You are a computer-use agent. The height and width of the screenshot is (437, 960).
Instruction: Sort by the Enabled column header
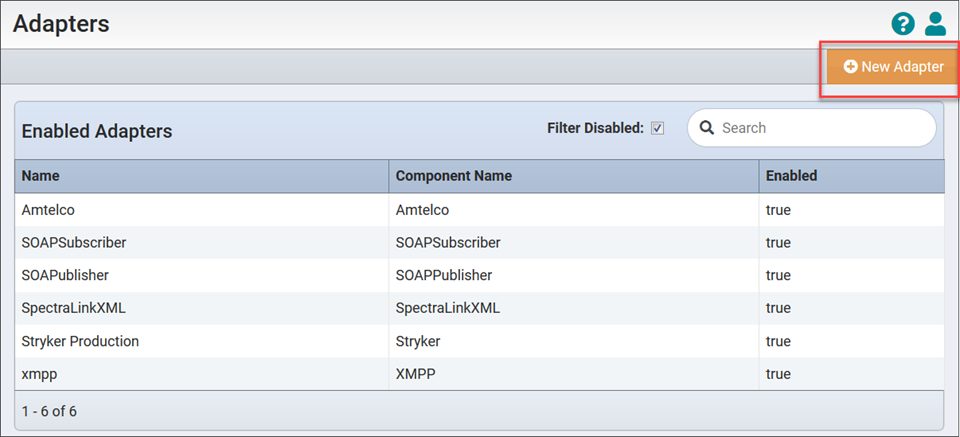pyautogui.click(x=791, y=176)
